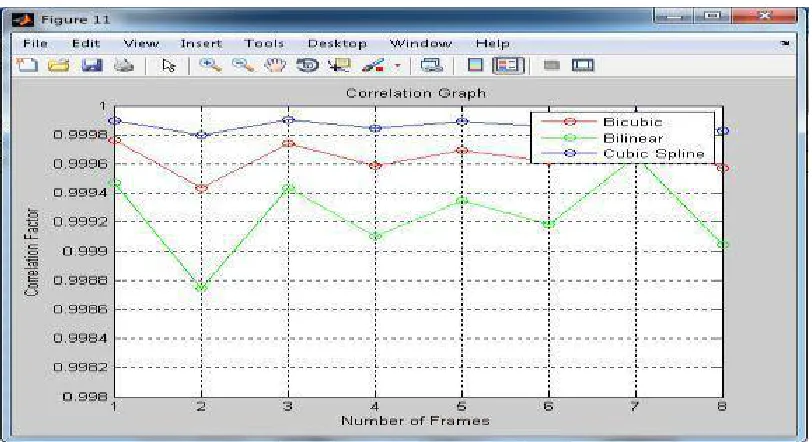
Task: Click the dock figure arrow in menu bar
Action: [x=786, y=44]
